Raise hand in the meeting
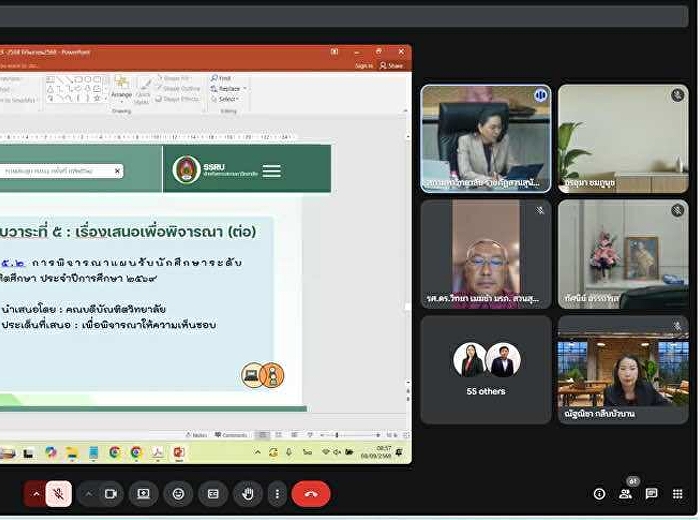Viewport: 700px width, 520px height. [x=247, y=494]
